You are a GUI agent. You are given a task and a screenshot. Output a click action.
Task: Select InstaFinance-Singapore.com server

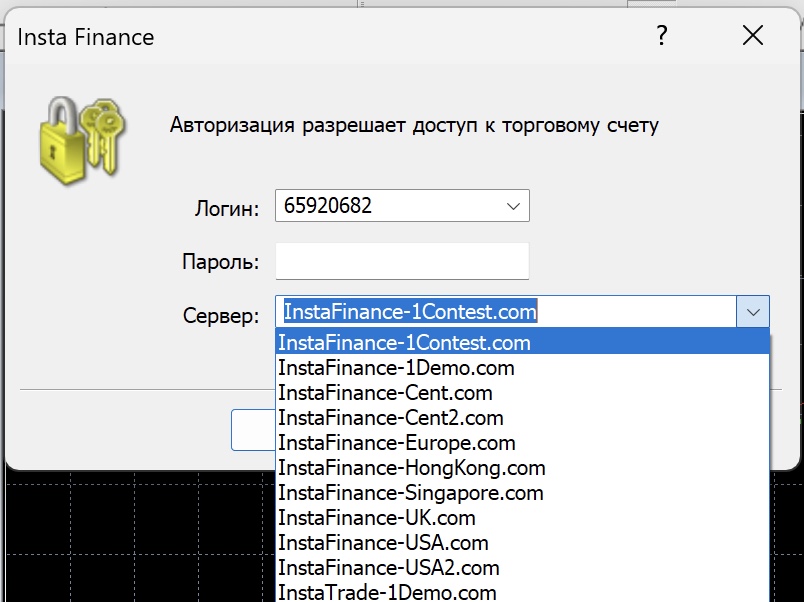522,493
